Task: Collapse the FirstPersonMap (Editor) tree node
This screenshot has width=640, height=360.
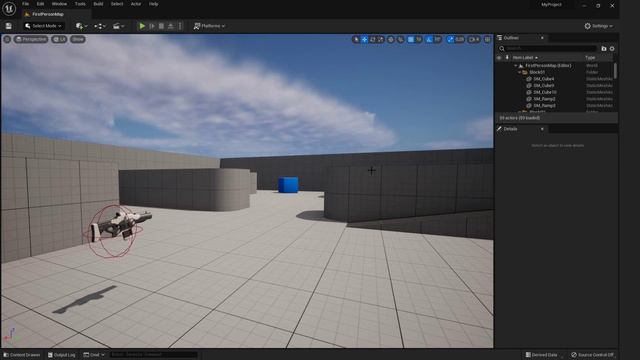Action: (516, 66)
